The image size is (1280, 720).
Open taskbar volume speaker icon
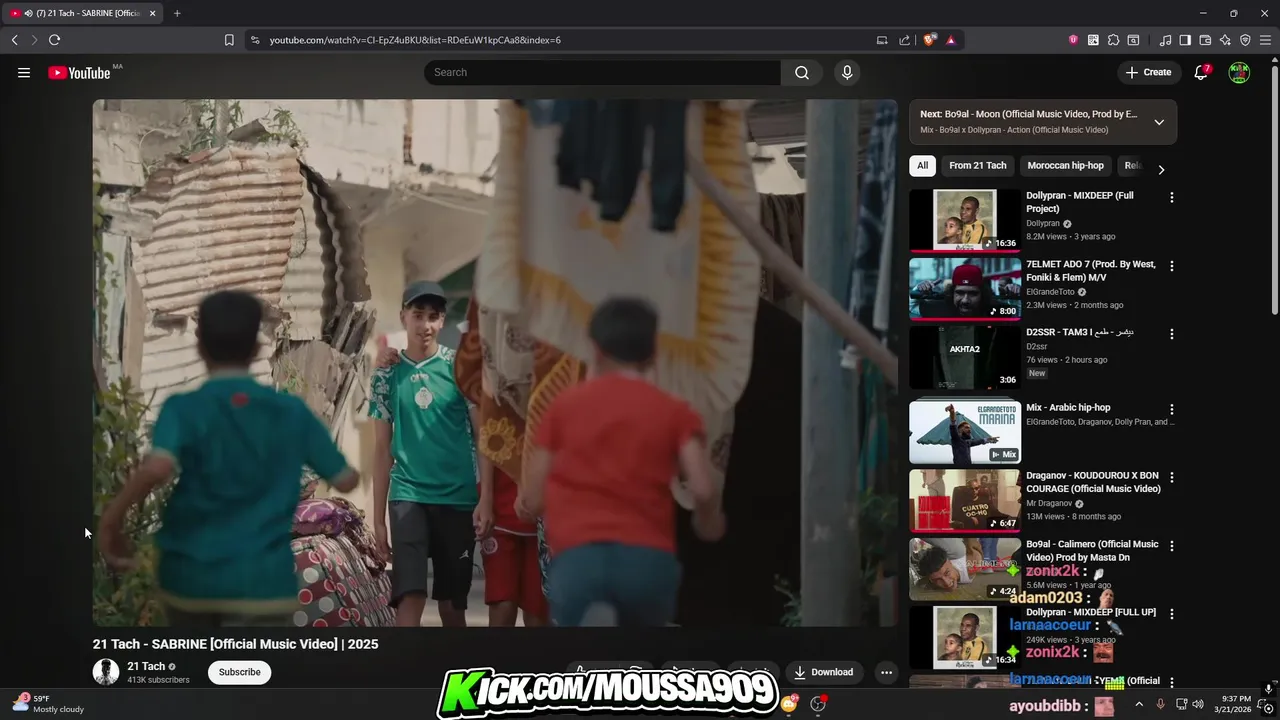1198,704
